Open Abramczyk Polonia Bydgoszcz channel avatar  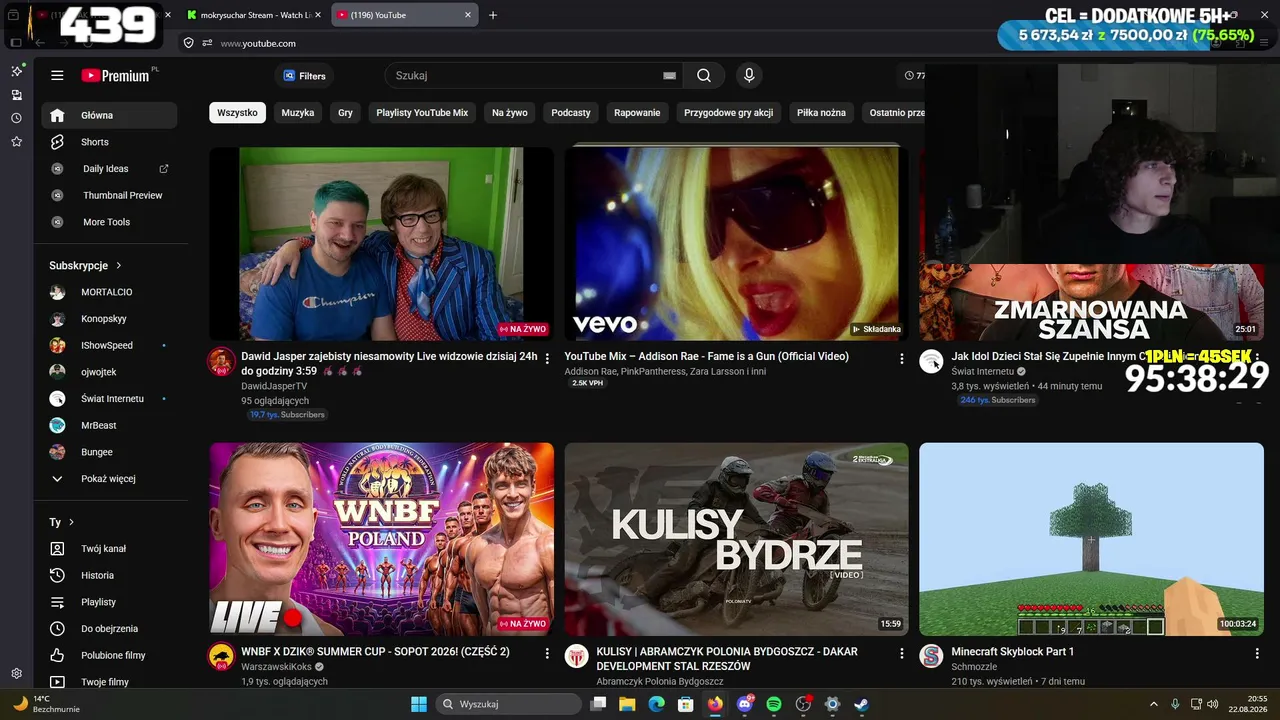coord(576,656)
